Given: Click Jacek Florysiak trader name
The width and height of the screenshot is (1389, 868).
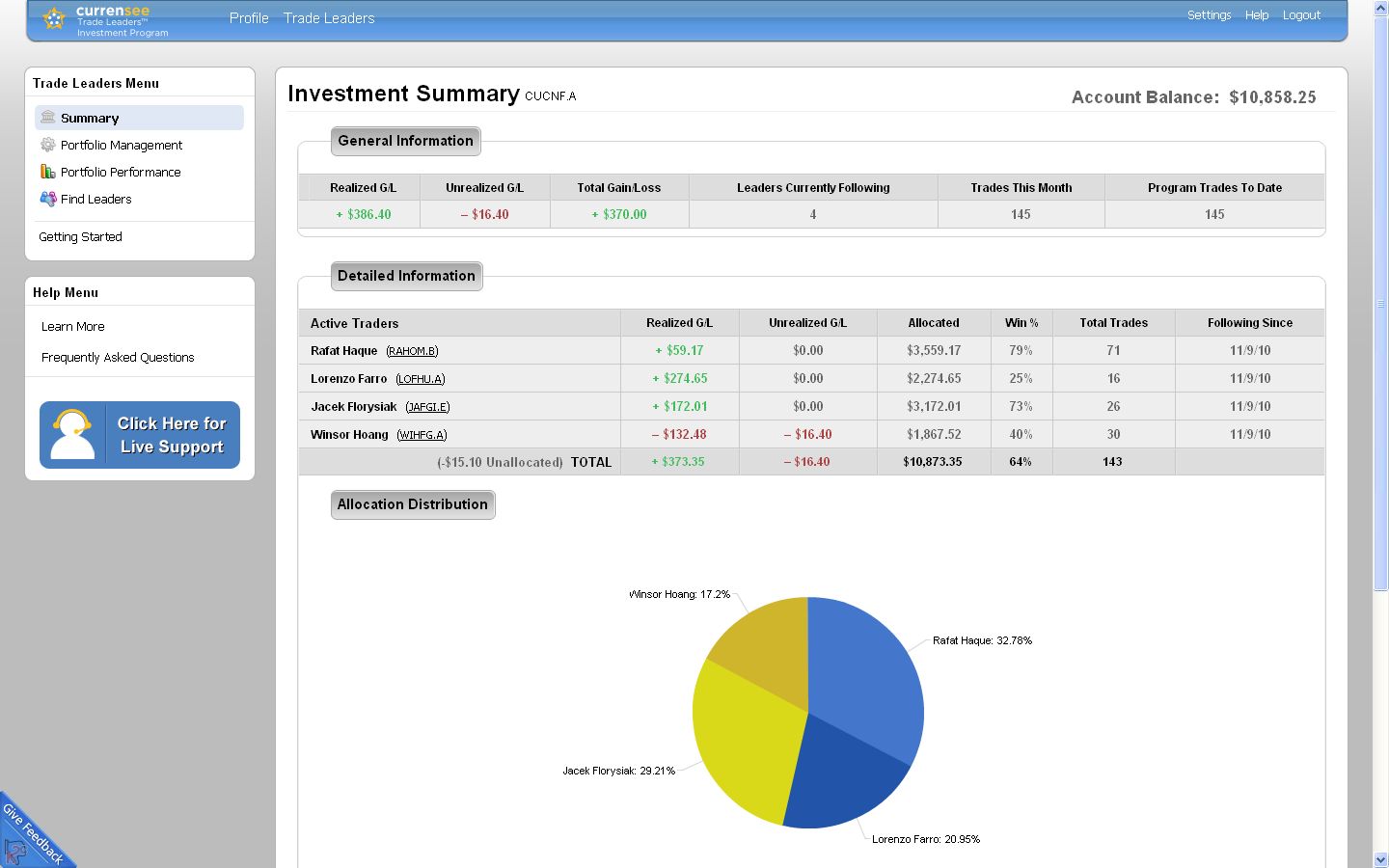Looking at the screenshot, I should coord(353,407).
